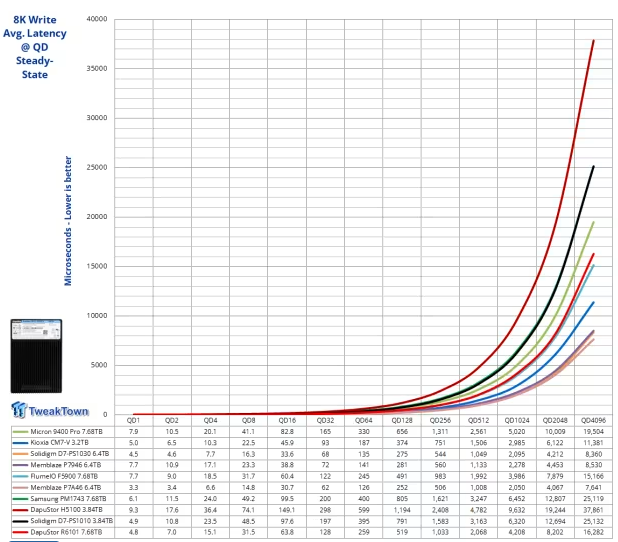
Task: Click the TweakTown logo
Action: (x=50, y=410)
